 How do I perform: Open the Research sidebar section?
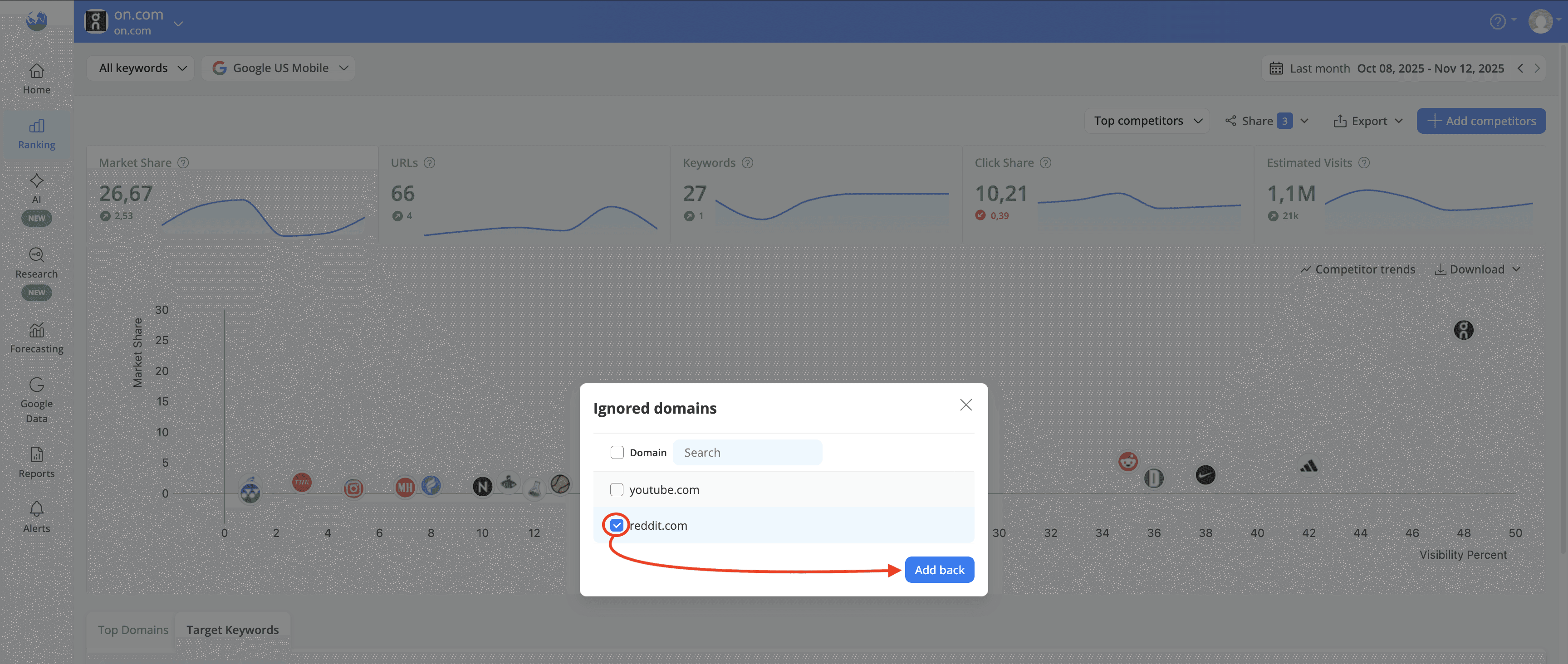[x=36, y=273]
